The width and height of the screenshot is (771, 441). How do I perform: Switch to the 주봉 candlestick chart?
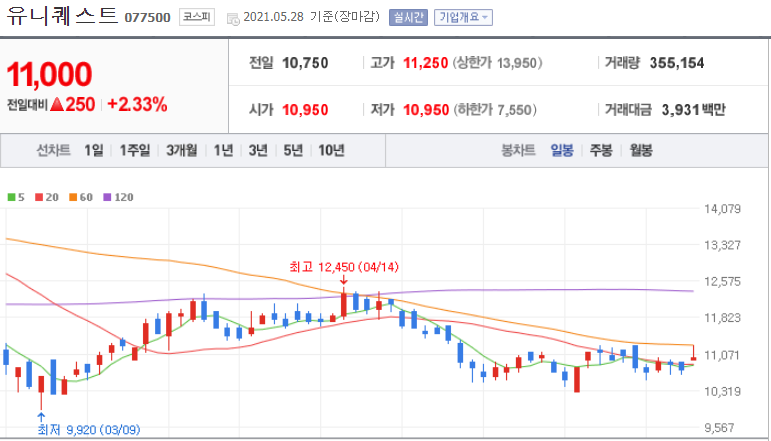click(x=601, y=150)
